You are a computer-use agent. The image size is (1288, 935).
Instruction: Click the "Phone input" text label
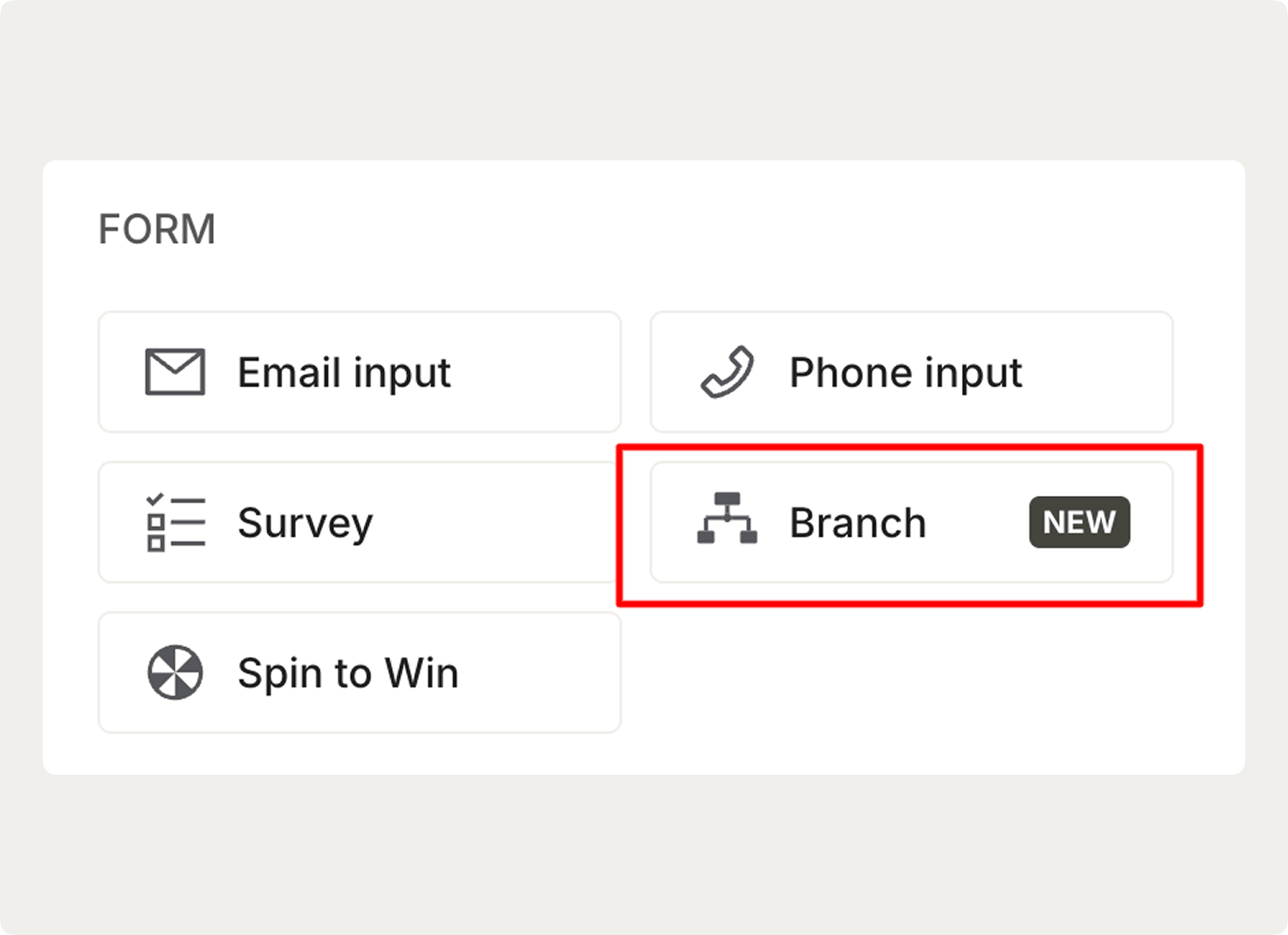click(905, 373)
